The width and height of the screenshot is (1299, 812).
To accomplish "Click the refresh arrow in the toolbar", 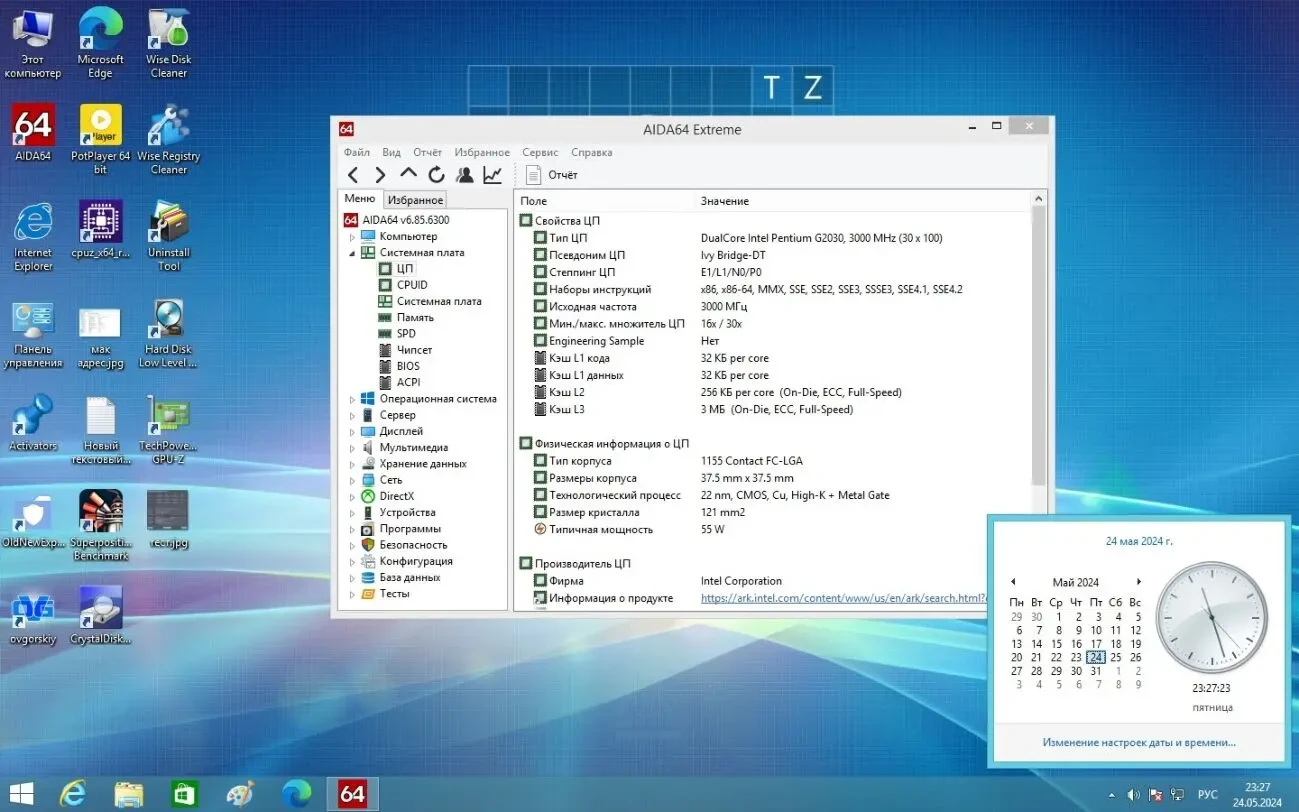I will tap(436, 174).
